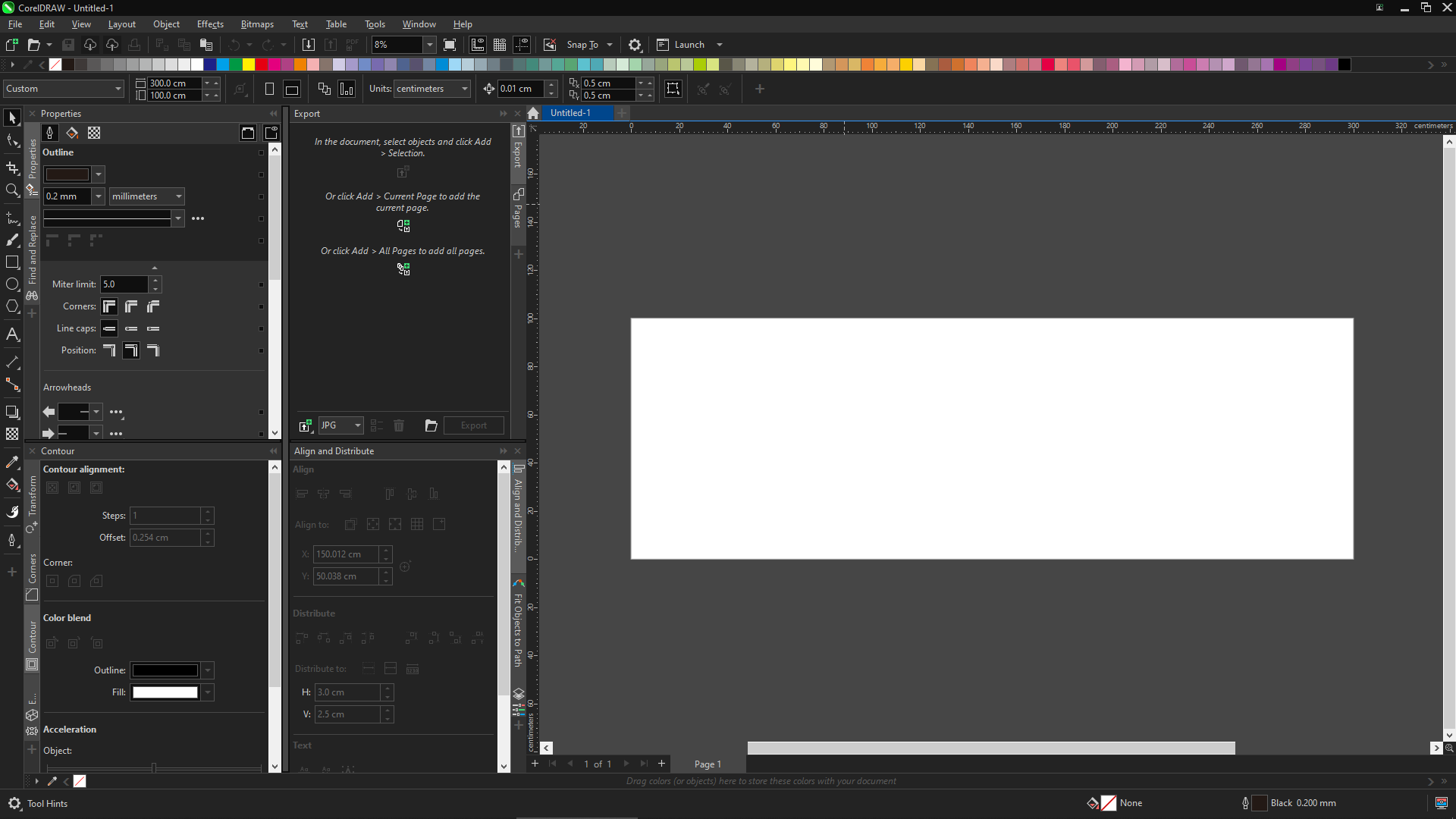Select the Rectangle tool

pos(12,262)
